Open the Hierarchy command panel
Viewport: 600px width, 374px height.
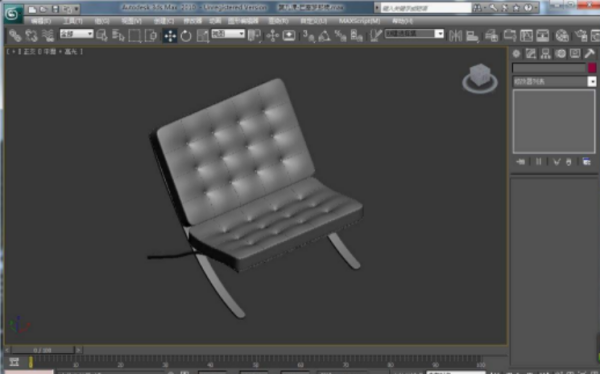tap(545, 54)
